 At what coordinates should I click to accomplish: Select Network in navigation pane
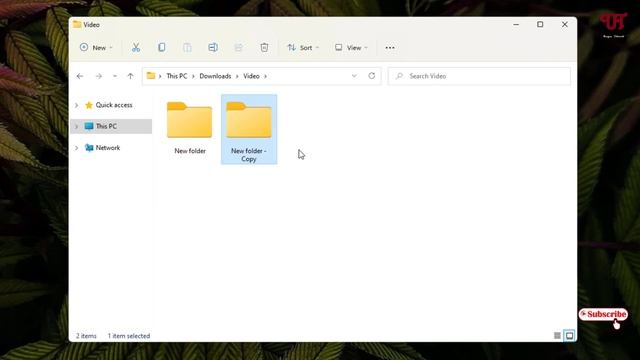(x=108, y=148)
